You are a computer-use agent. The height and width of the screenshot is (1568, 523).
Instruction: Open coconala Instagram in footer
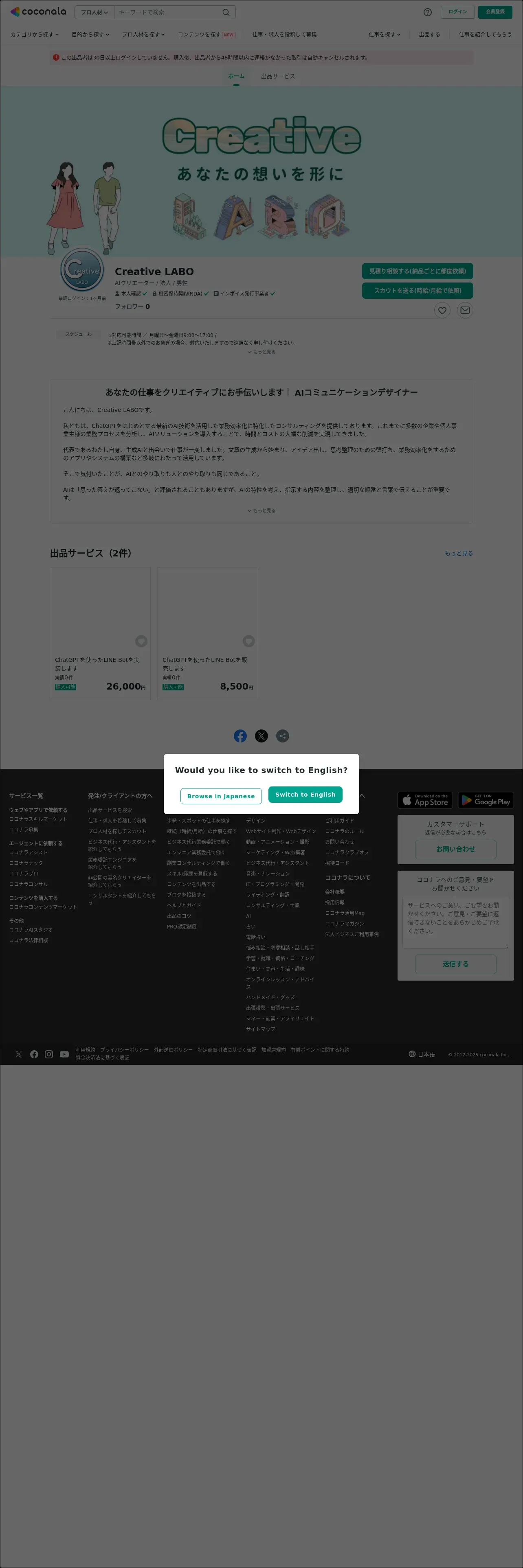(x=49, y=1054)
